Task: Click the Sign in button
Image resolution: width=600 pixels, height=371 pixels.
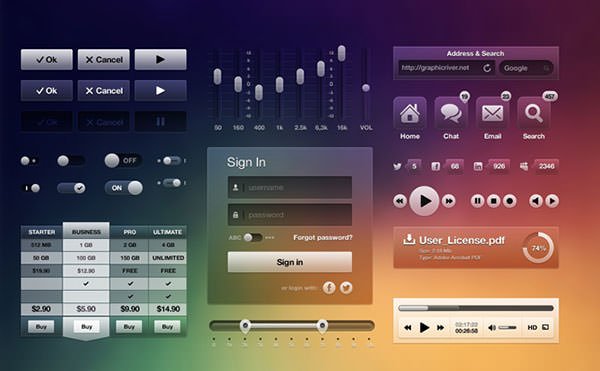Action: point(290,262)
